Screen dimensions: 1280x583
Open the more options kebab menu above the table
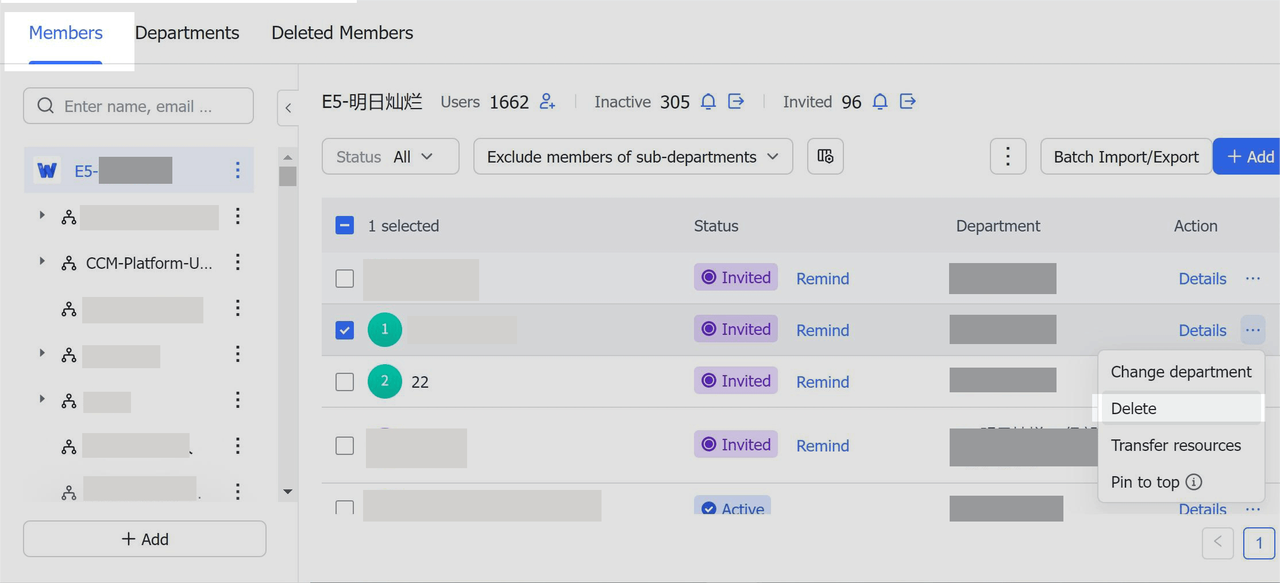[x=1007, y=156]
